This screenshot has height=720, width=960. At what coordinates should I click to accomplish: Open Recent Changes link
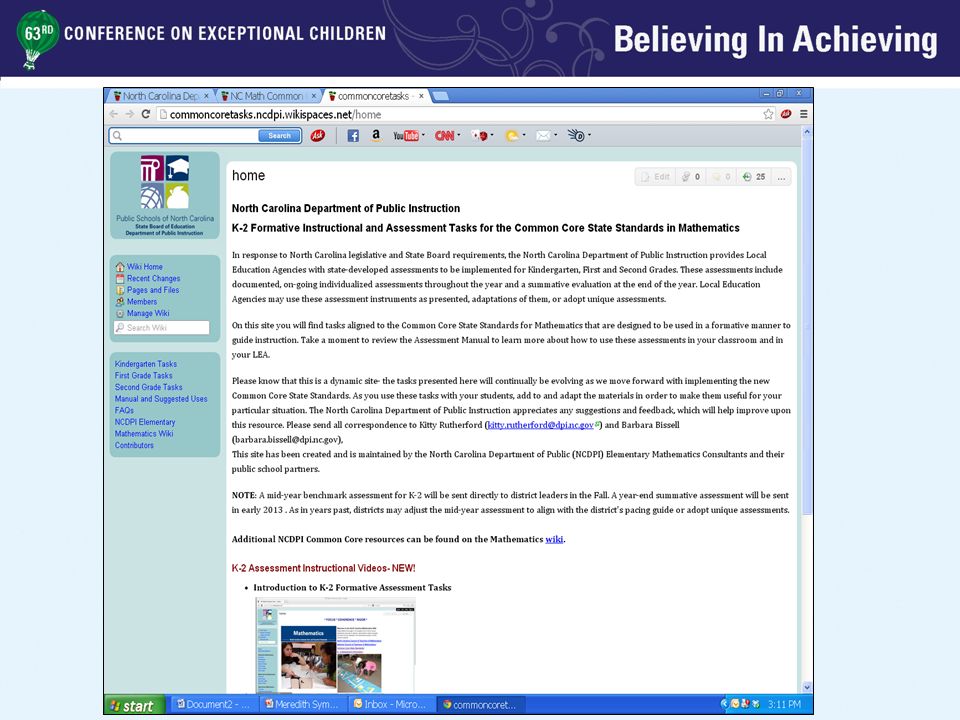coord(153,279)
